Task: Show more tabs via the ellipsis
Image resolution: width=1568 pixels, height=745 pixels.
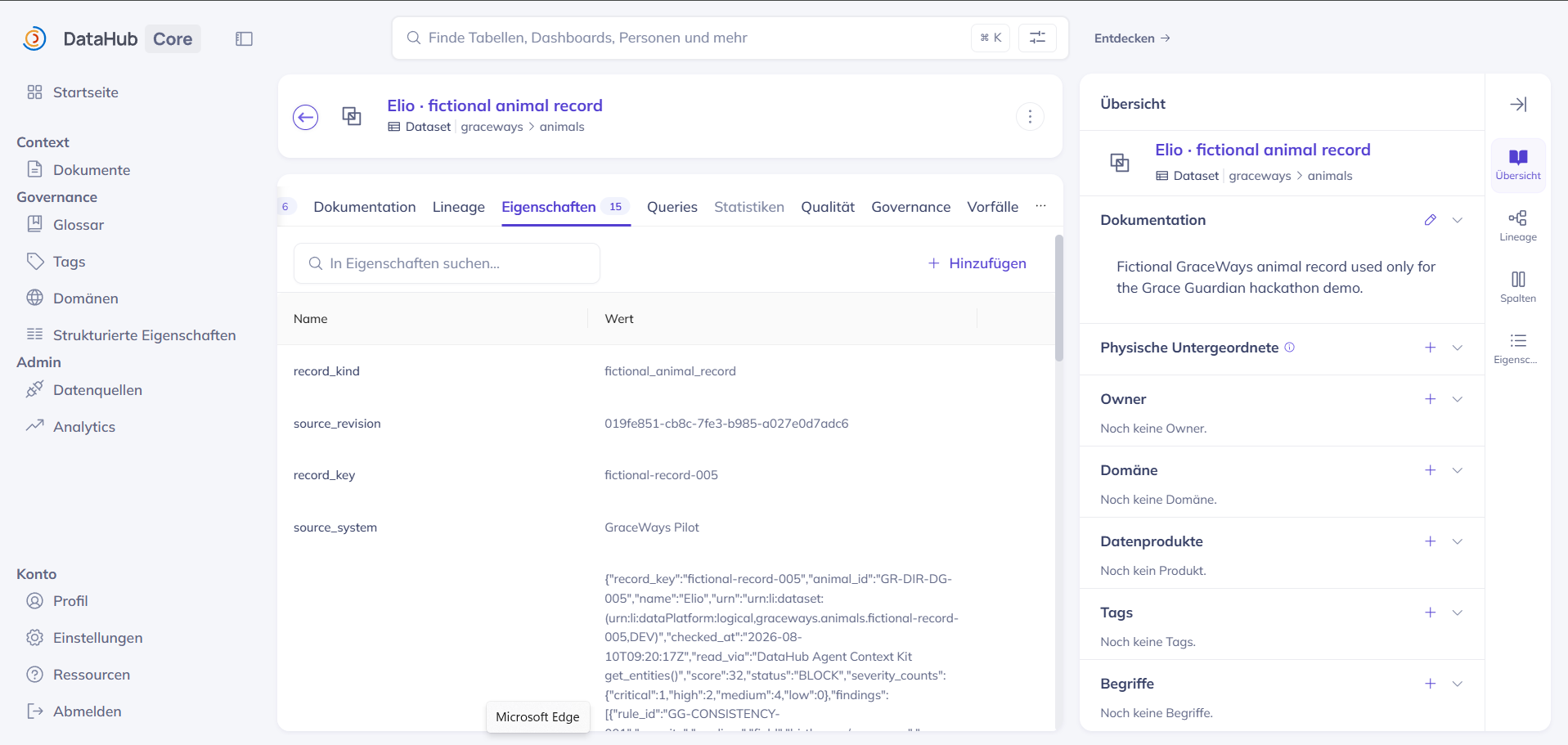Action: point(1040,206)
